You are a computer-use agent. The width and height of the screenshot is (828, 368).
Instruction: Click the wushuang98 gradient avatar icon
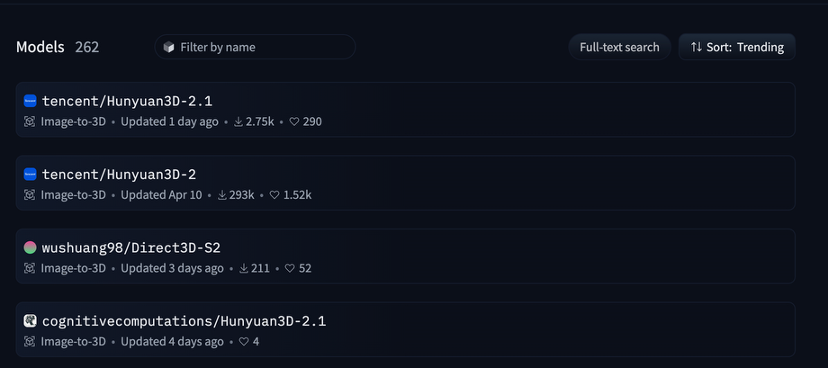[x=30, y=248]
